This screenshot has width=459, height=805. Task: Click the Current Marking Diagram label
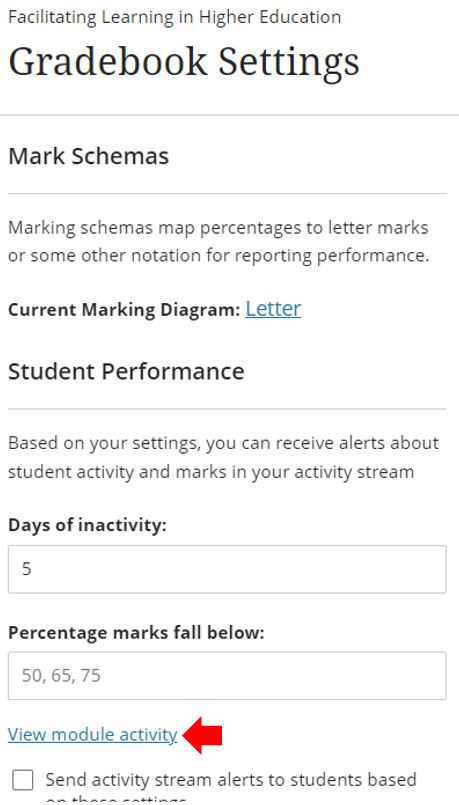point(124,310)
